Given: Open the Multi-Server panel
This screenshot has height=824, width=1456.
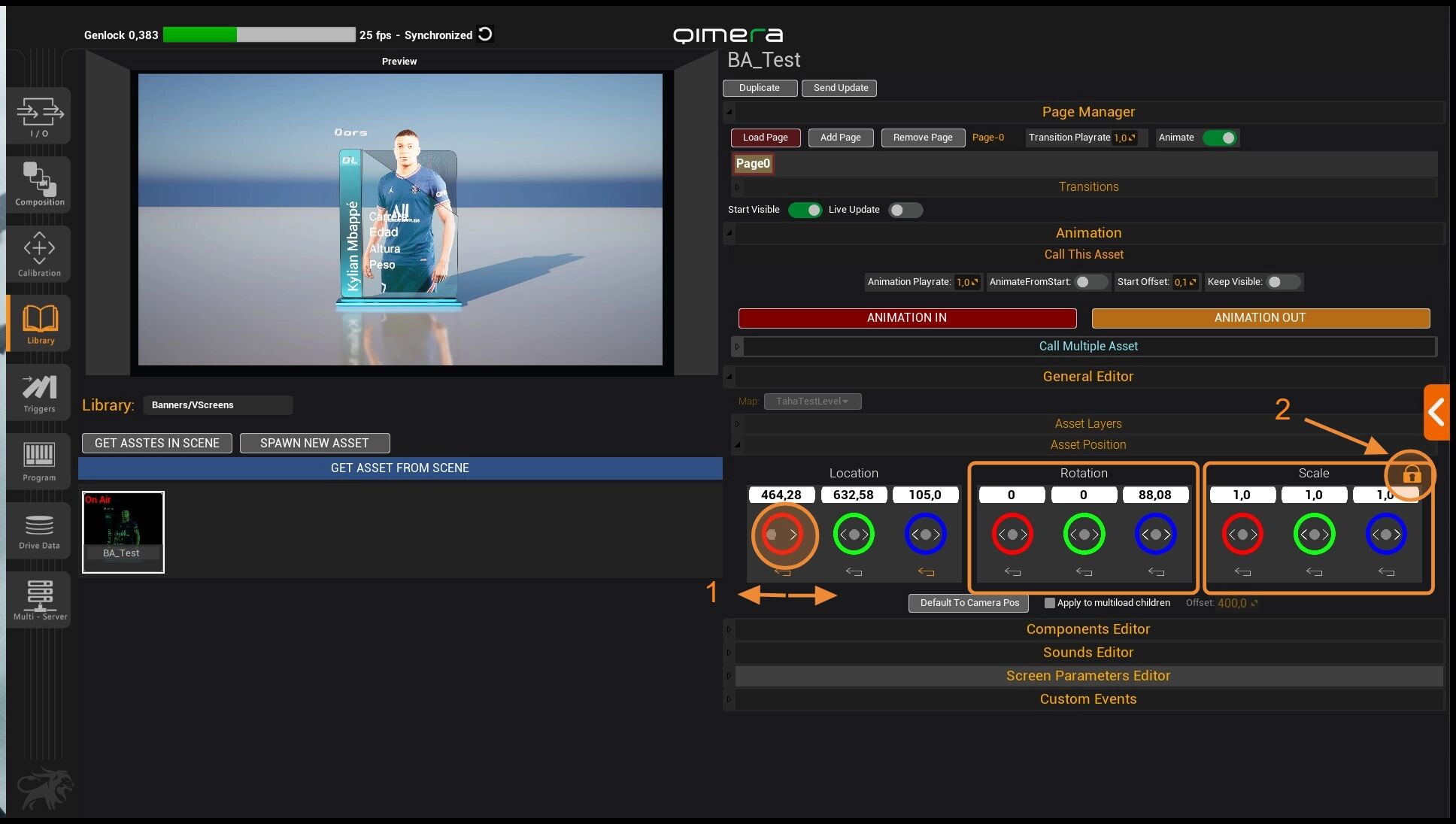Looking at the screenshot, I should [39, 599].
